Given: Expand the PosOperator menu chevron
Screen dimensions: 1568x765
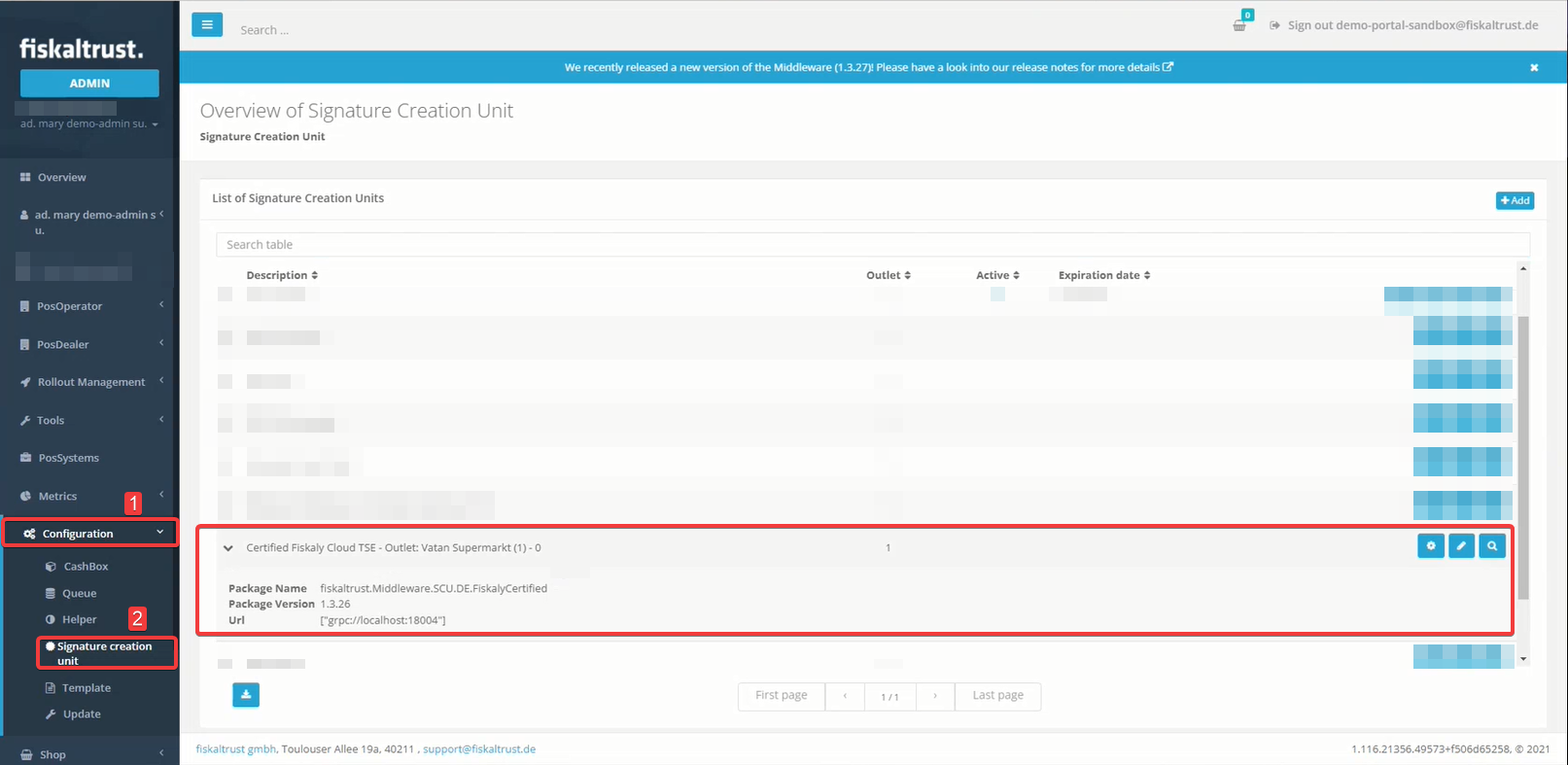Looking at the screenshot, I should pyautogui.click(x=161, y=305).
